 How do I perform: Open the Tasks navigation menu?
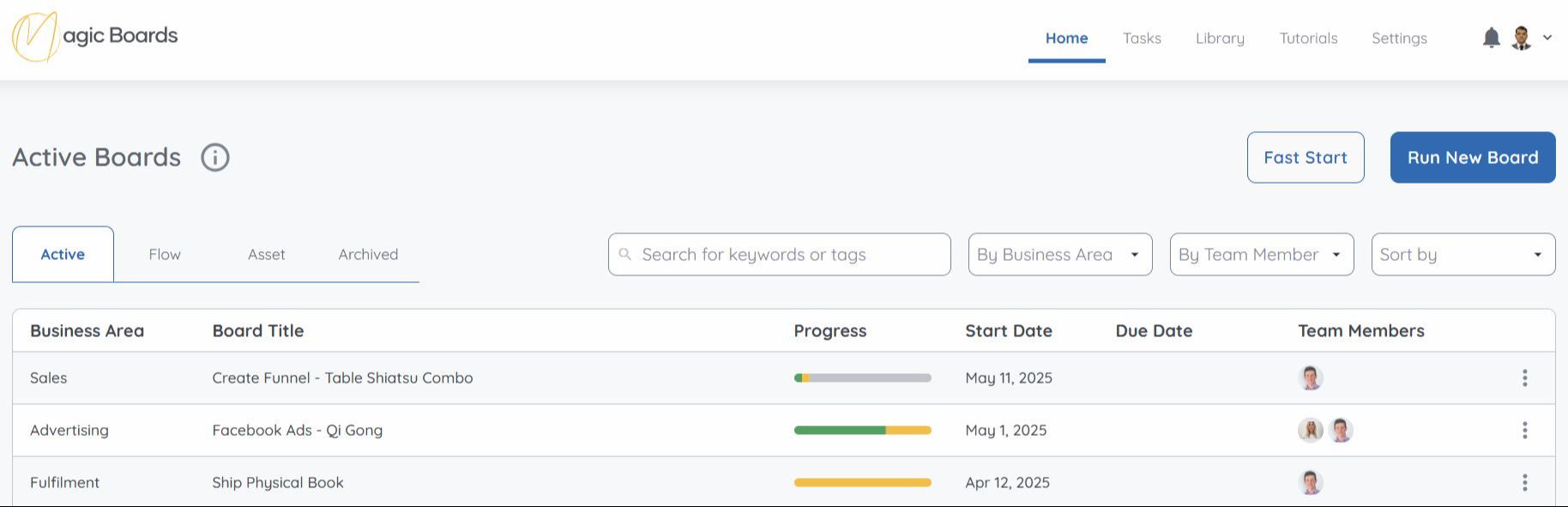pyautogui.click(x=1142, y=39)
